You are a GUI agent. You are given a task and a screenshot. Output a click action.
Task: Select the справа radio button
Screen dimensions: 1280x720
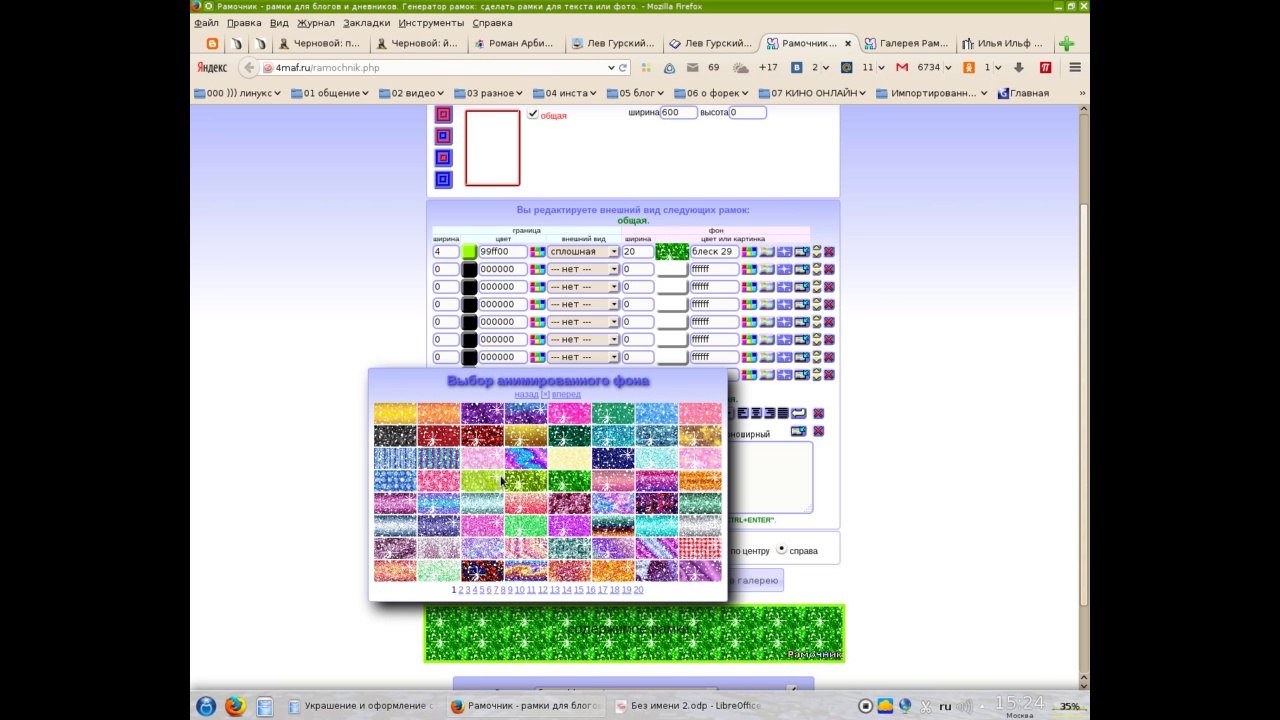pyautogui.click(x=781, y=550)
